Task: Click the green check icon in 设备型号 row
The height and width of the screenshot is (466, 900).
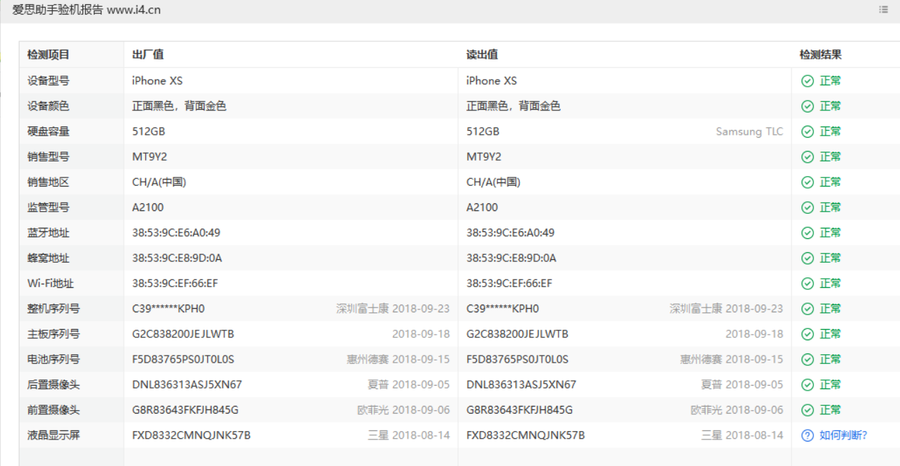Action: pyautogui.click(x=808, y=81)
